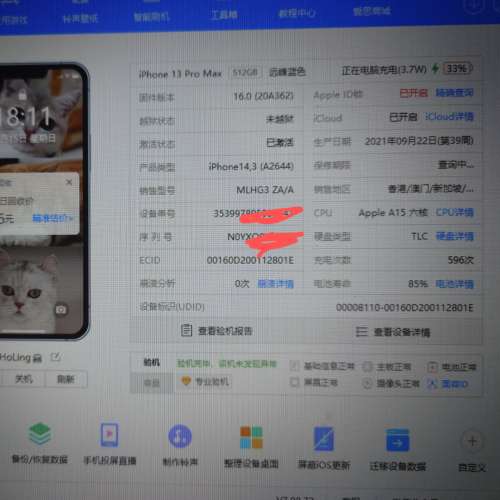Click the 生产日期 value 2021年09月22日
This screenshot has height=500, width=500.
pyautogui.click(x=419, y=141)
